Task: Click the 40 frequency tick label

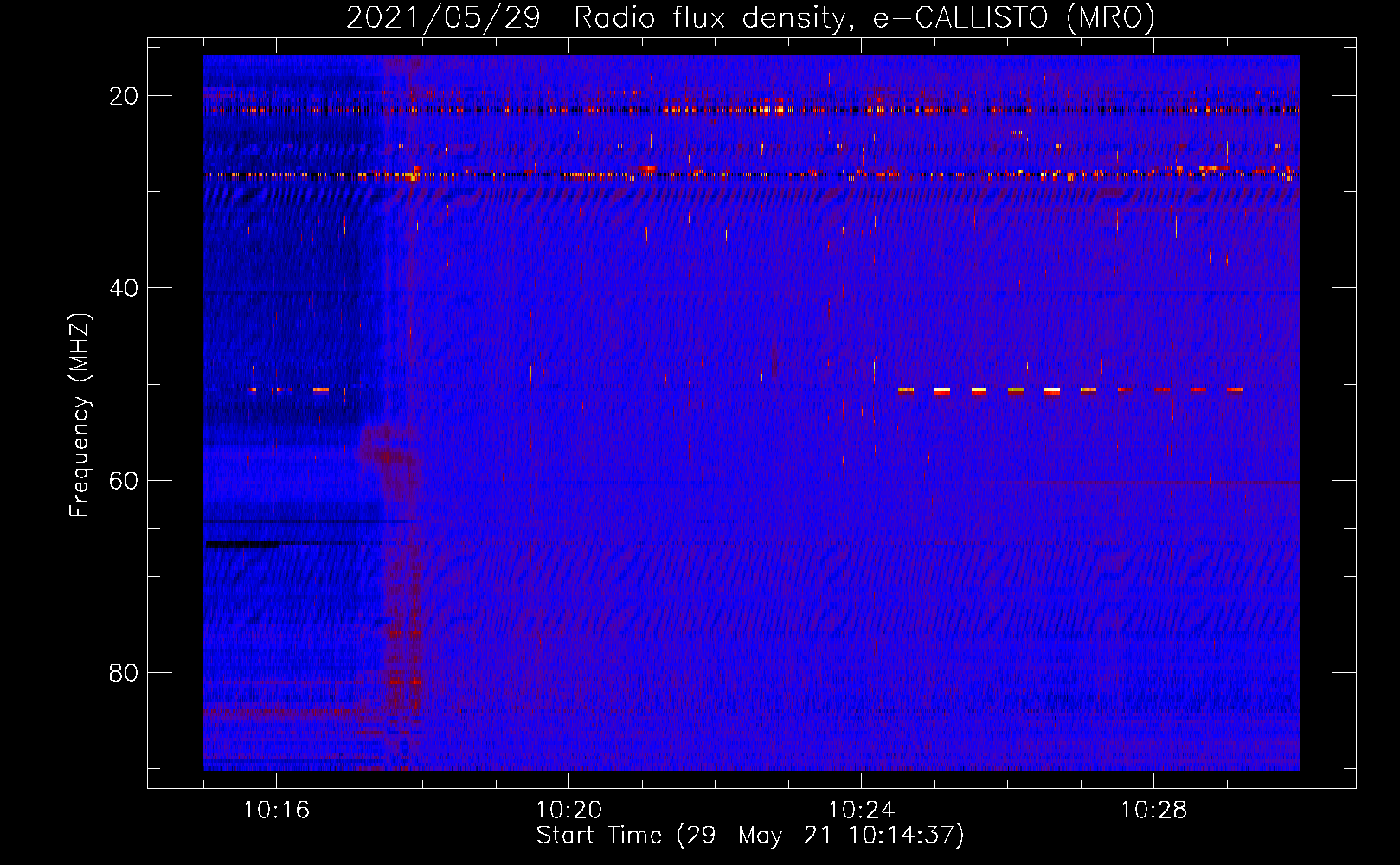Action: click(x=124, y=288)
